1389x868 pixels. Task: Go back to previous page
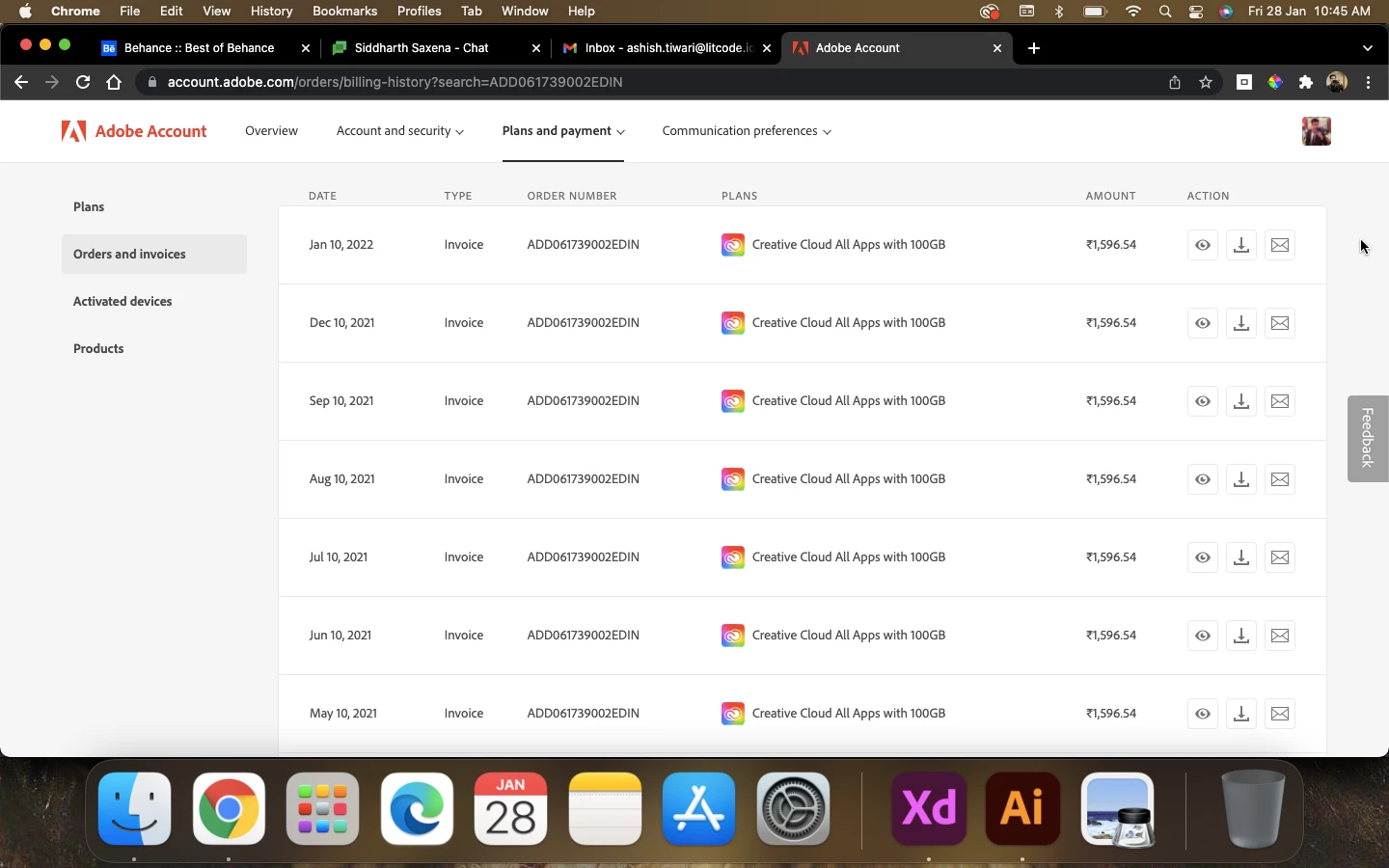(x=21, y=83)
